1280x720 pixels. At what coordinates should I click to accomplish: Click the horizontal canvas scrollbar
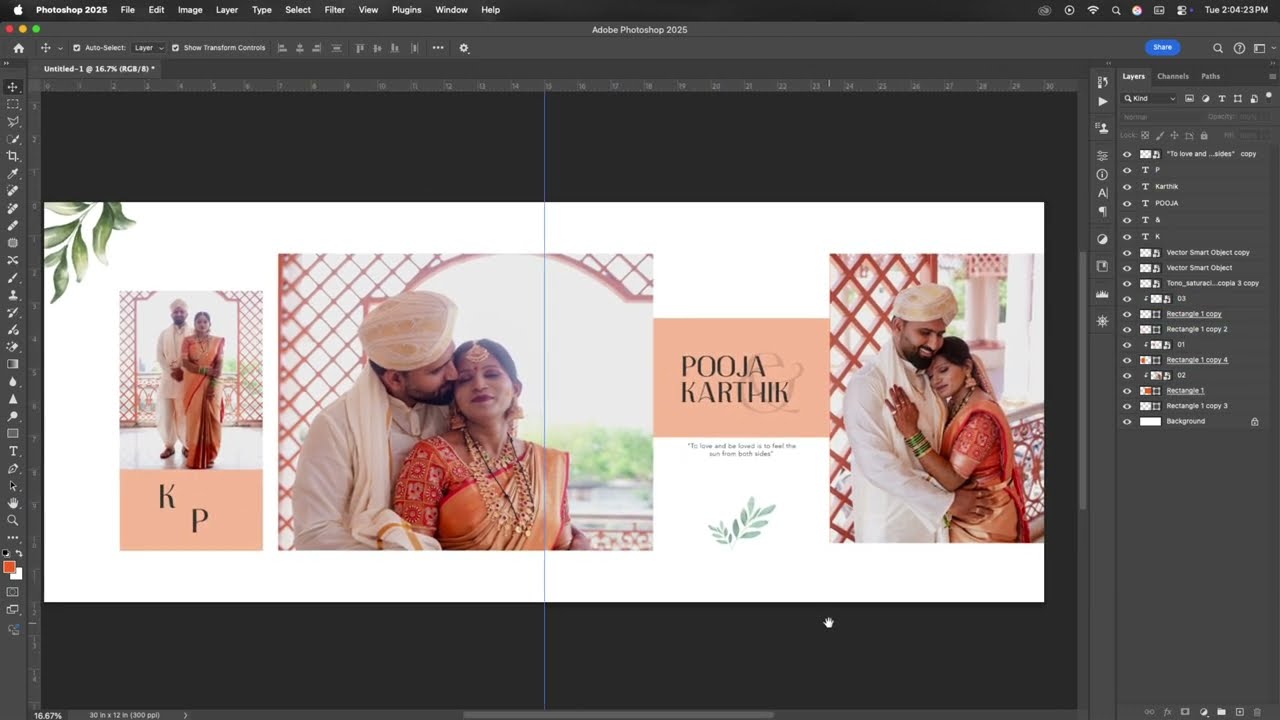618,714
